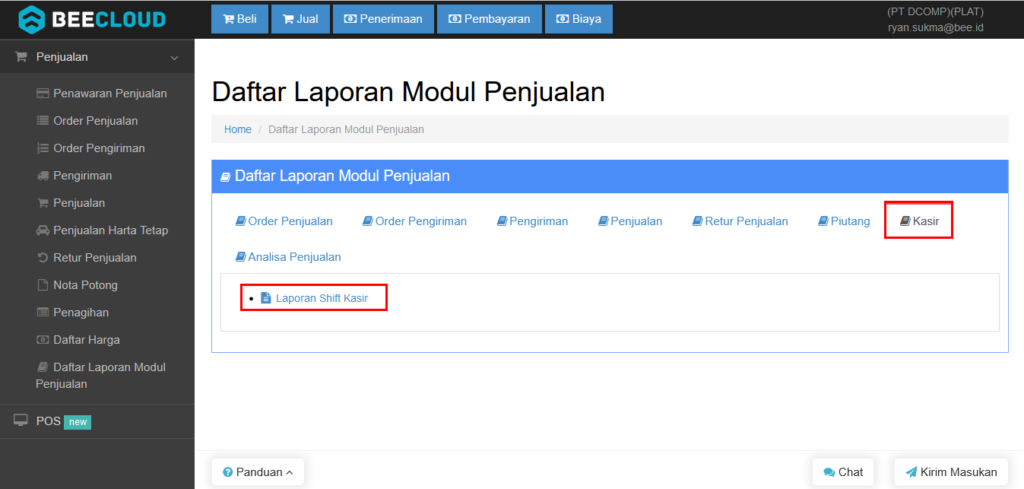Click the Penjualan chevron arrow

point(174,57)
